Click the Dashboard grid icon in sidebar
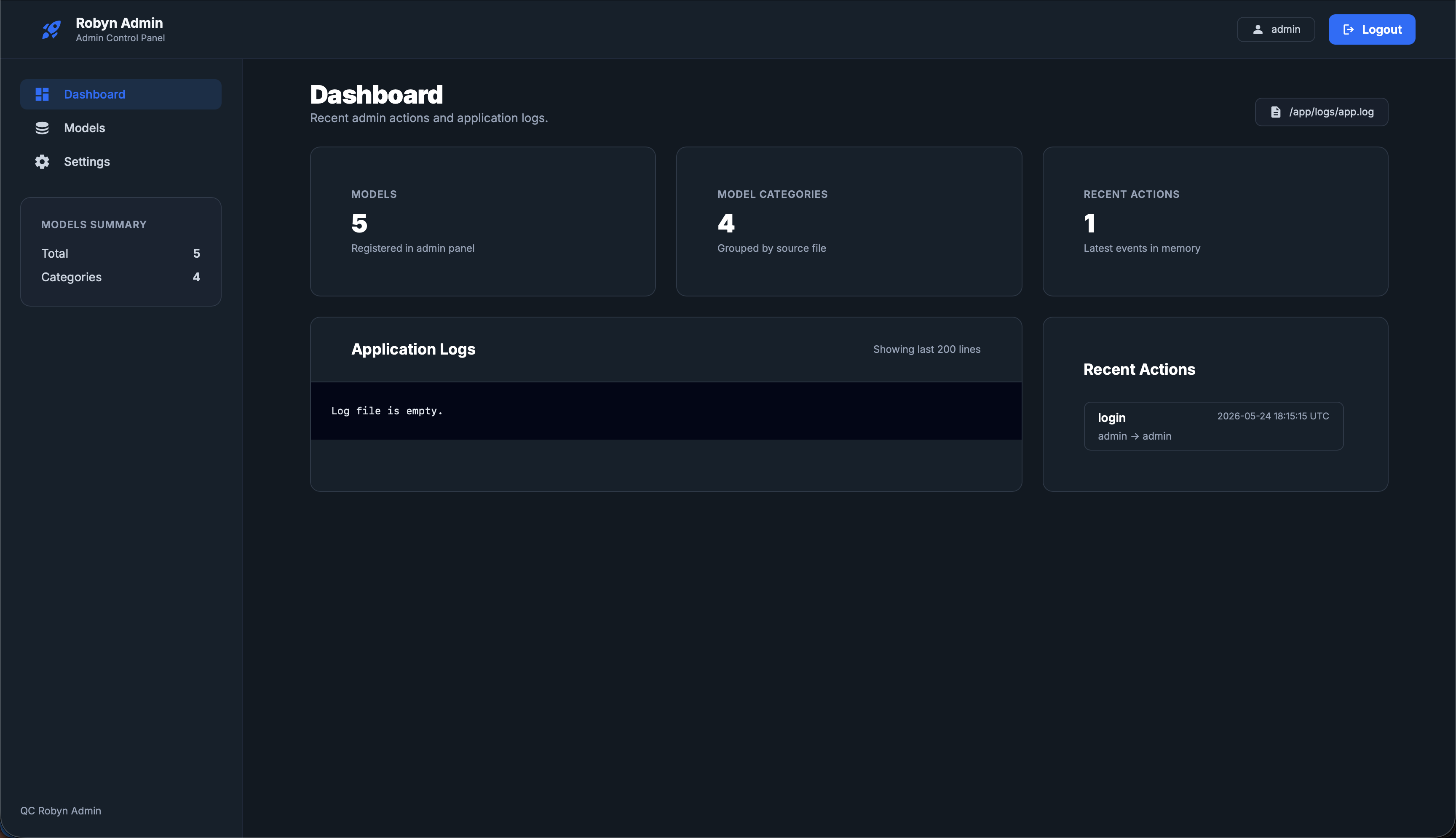This screenshot has height=838, width=1456. point(42,94)
